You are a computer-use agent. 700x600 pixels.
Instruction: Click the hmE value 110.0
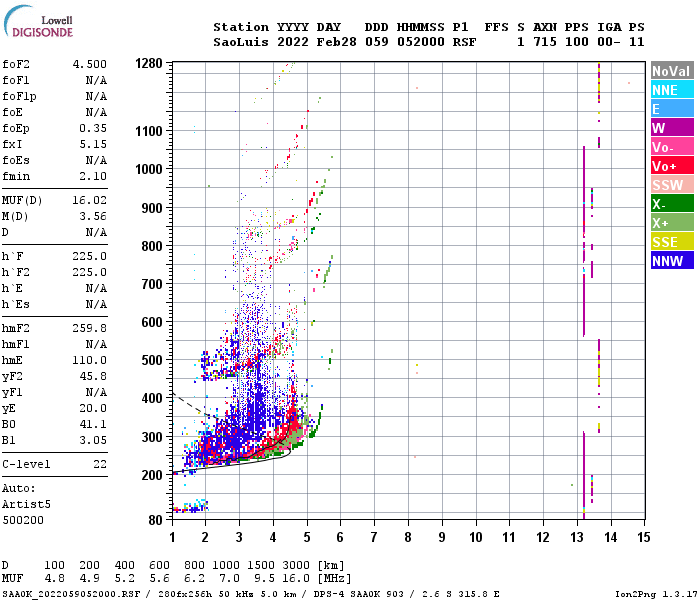(x=90, y=360)
